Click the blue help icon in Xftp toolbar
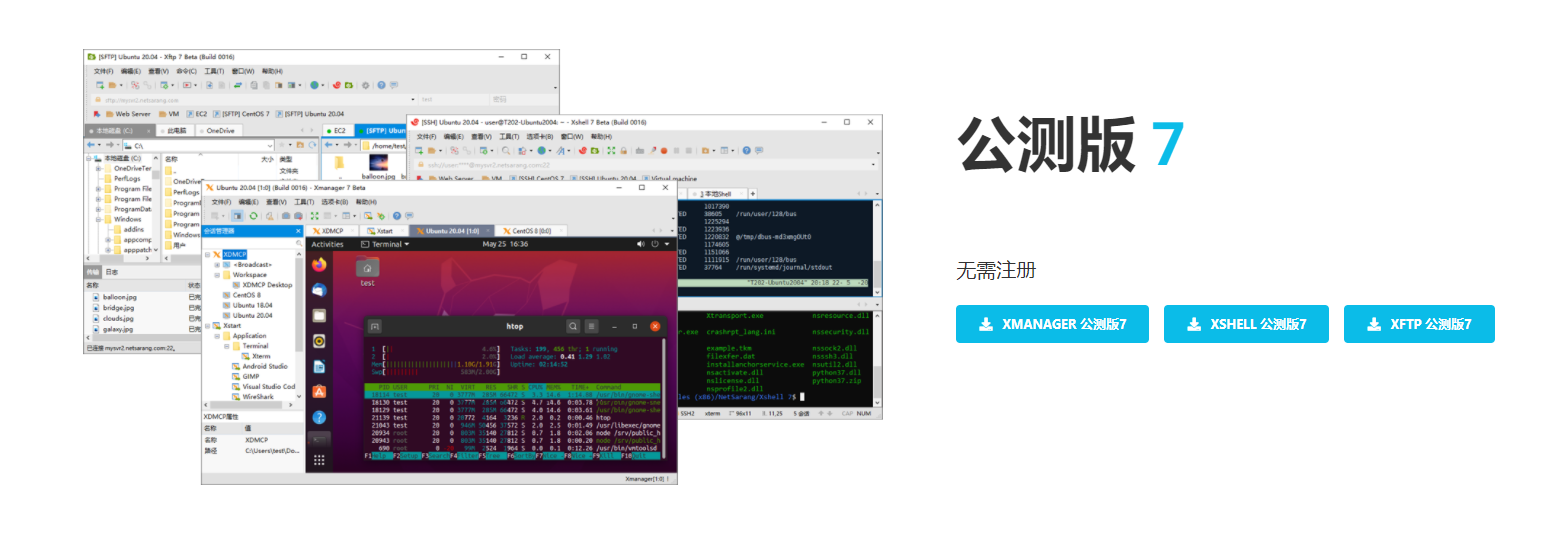The height and width of the screenshot is (543, 1548). click(380, 85)
